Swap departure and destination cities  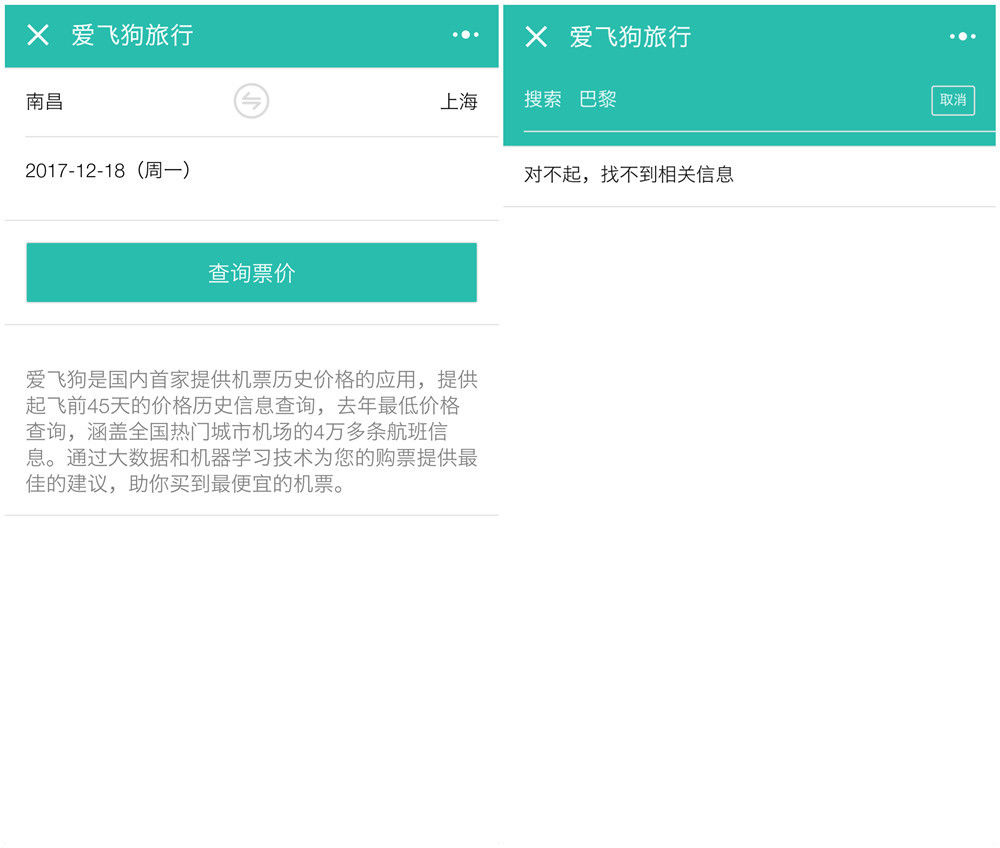click(251, 101)
